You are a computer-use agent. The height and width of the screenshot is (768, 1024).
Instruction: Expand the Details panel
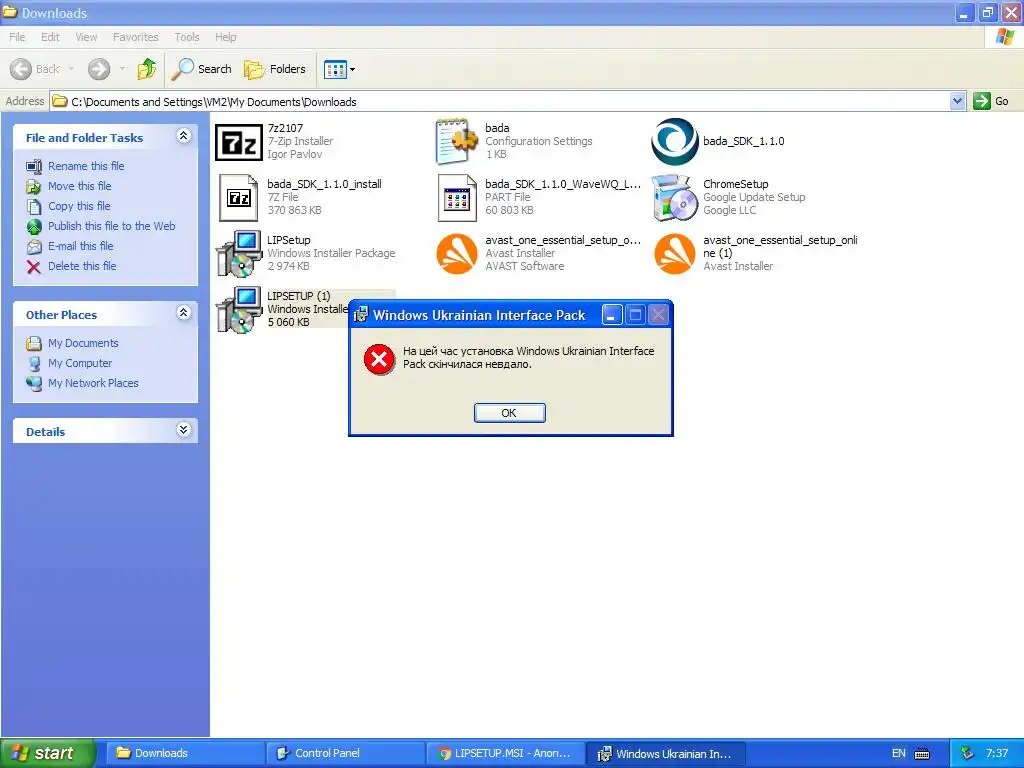184,430
